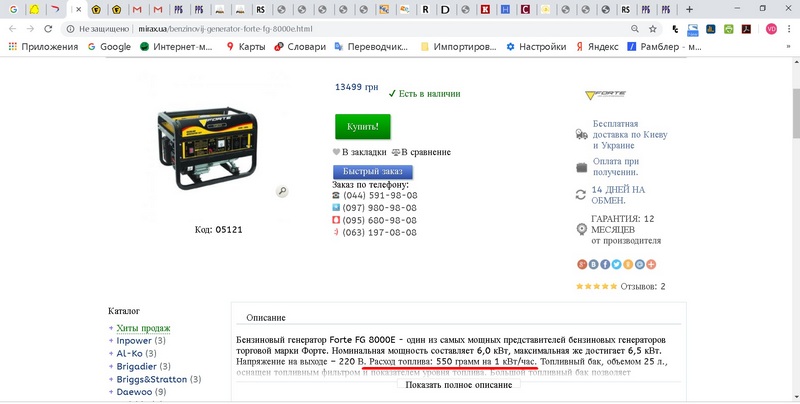Open the Настройки bookmark
The width and height of the screenshot is (800, 404).
(x=536, y=46)
